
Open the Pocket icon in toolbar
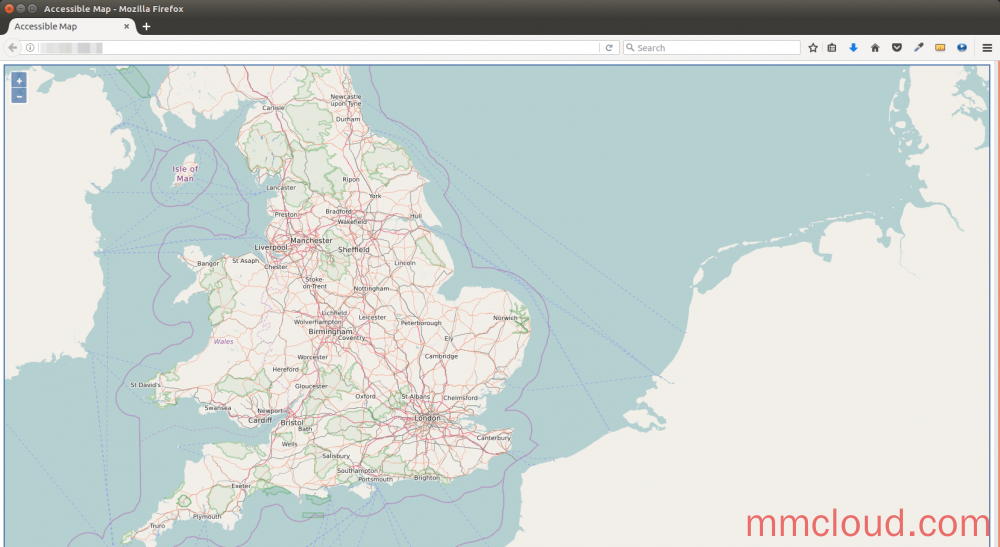[897, 48]
